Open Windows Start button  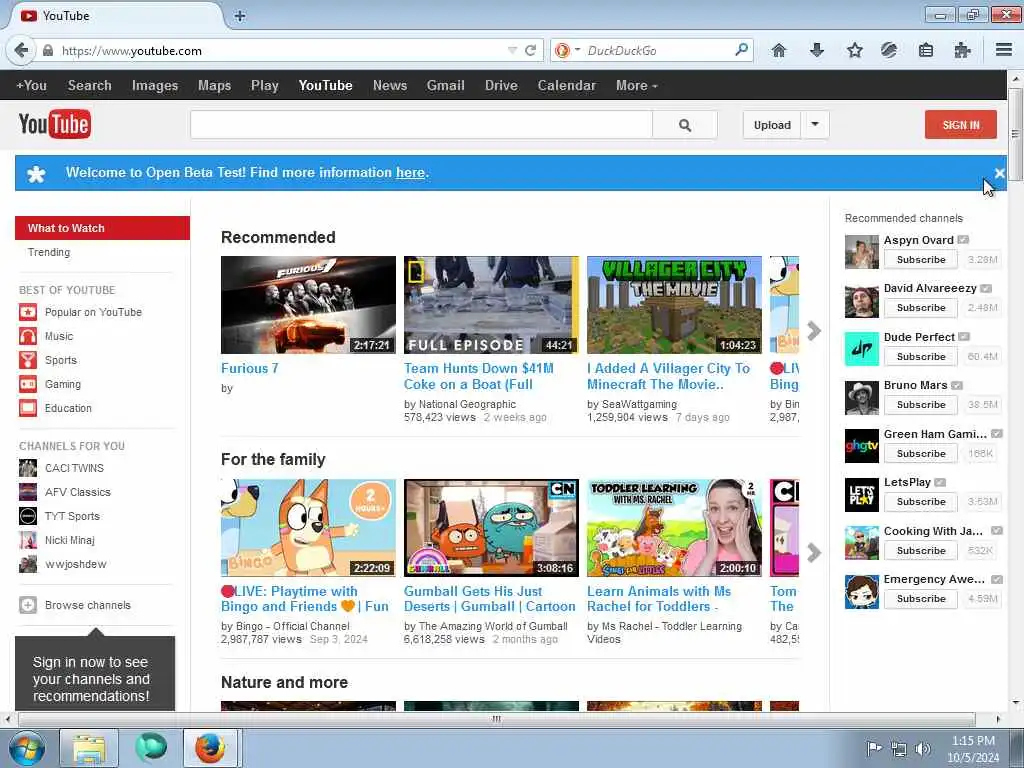[27, 748]
